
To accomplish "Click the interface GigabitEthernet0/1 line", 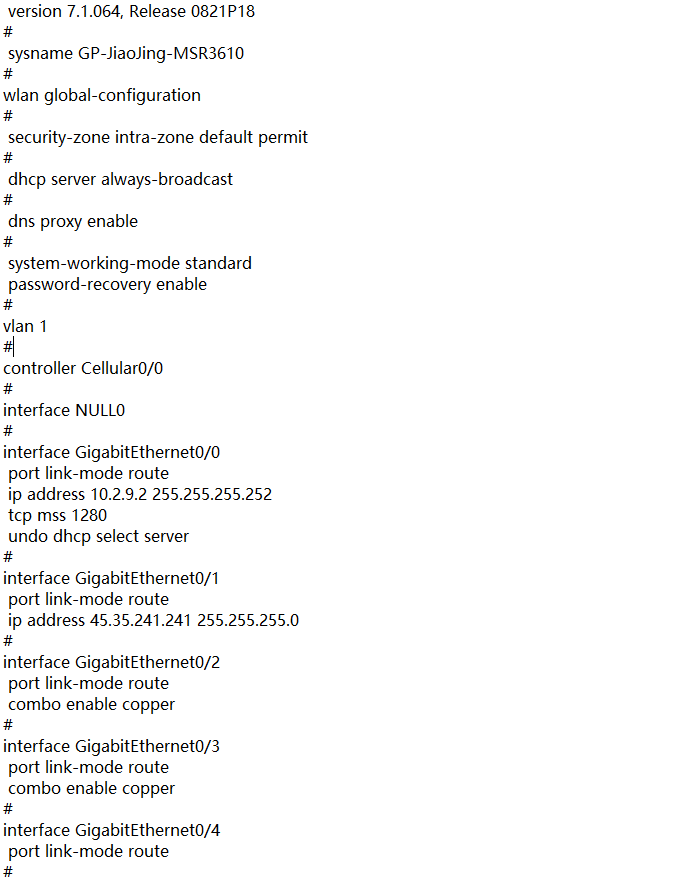I will (111, 578).
